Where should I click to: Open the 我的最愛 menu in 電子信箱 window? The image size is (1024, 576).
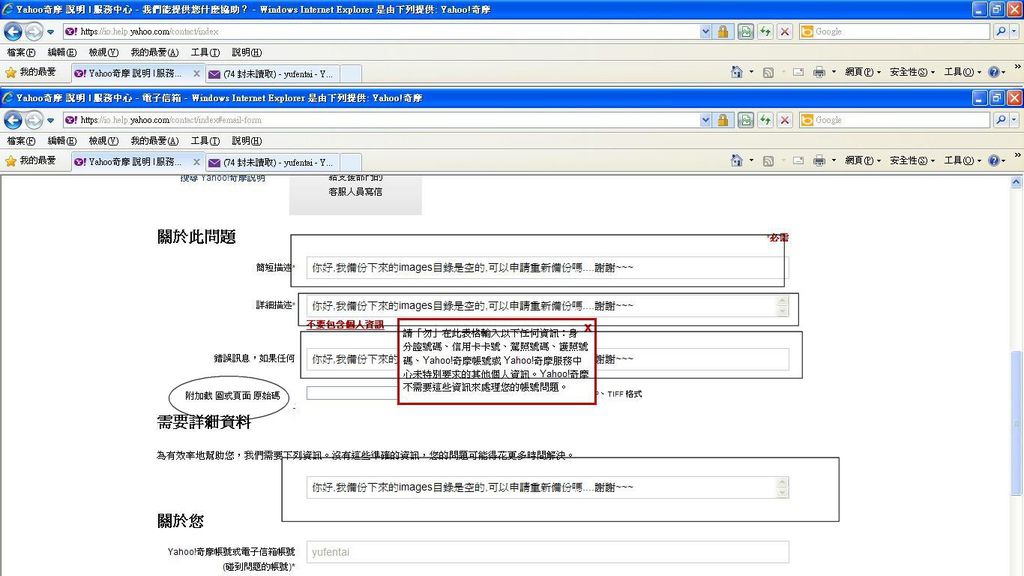tap(154, 141)
